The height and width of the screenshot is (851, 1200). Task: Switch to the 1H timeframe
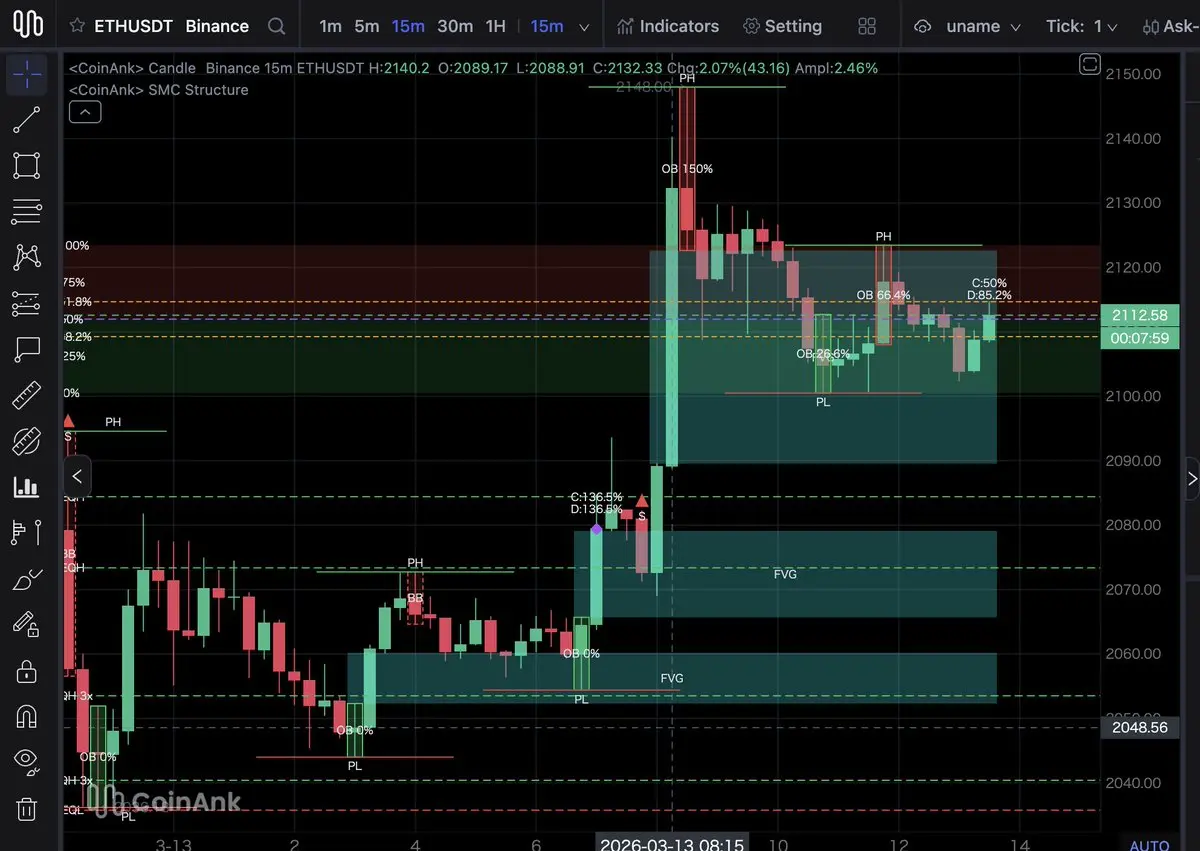point(495,26)
